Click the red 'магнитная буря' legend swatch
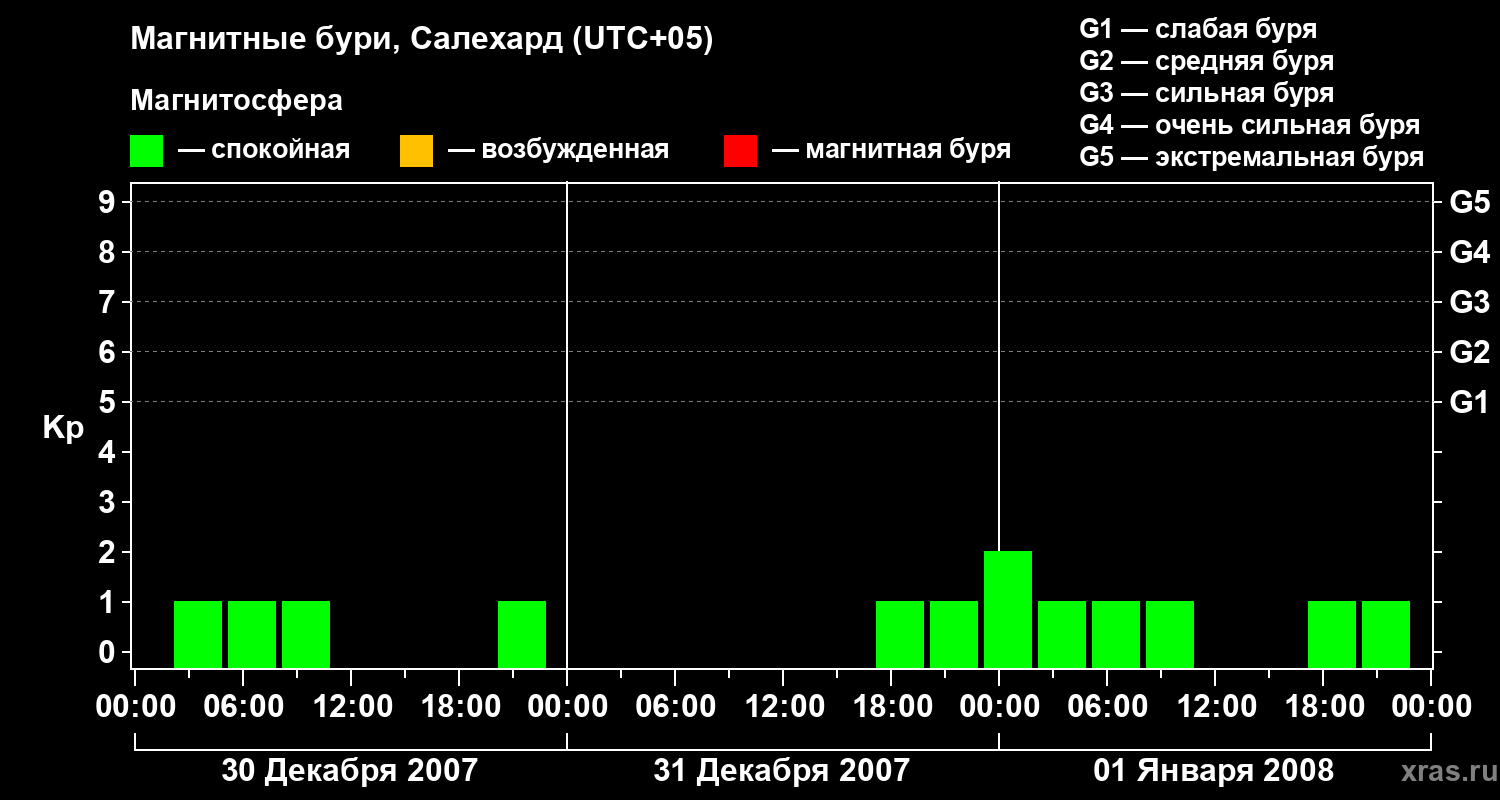This screenshot has height=800, width=1500. click(740, 151)
